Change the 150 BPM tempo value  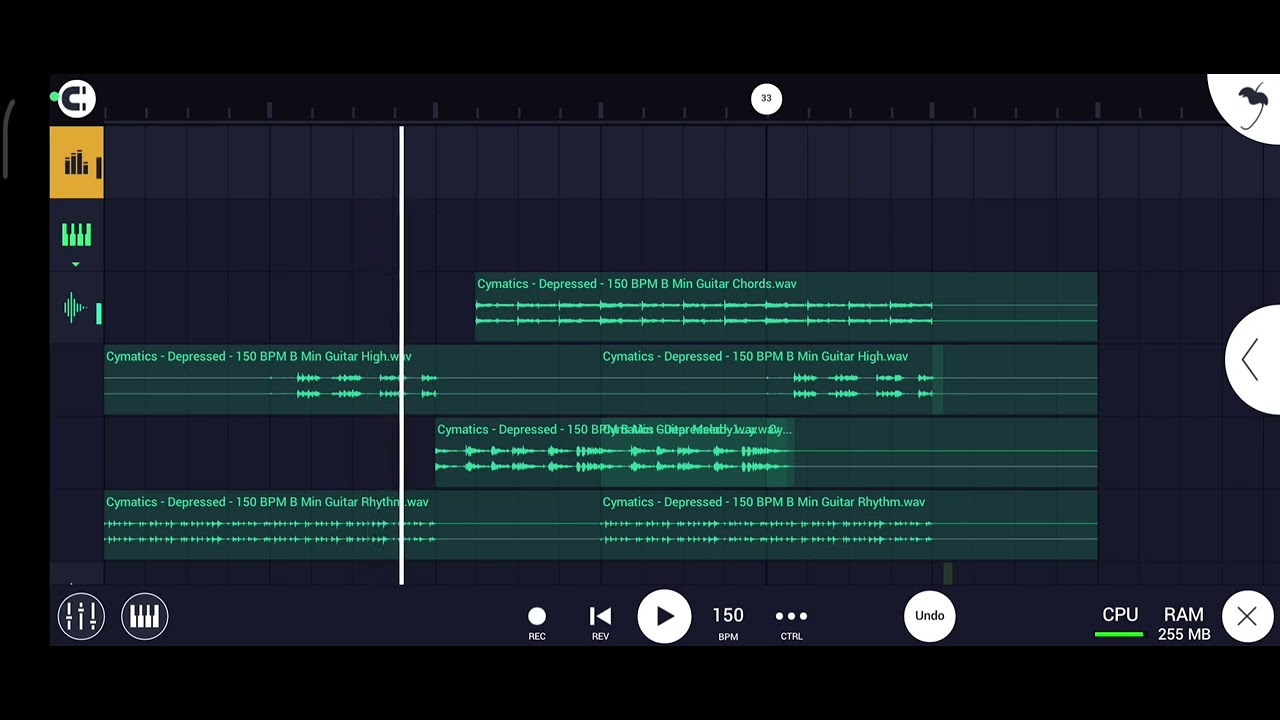point(728,621)
